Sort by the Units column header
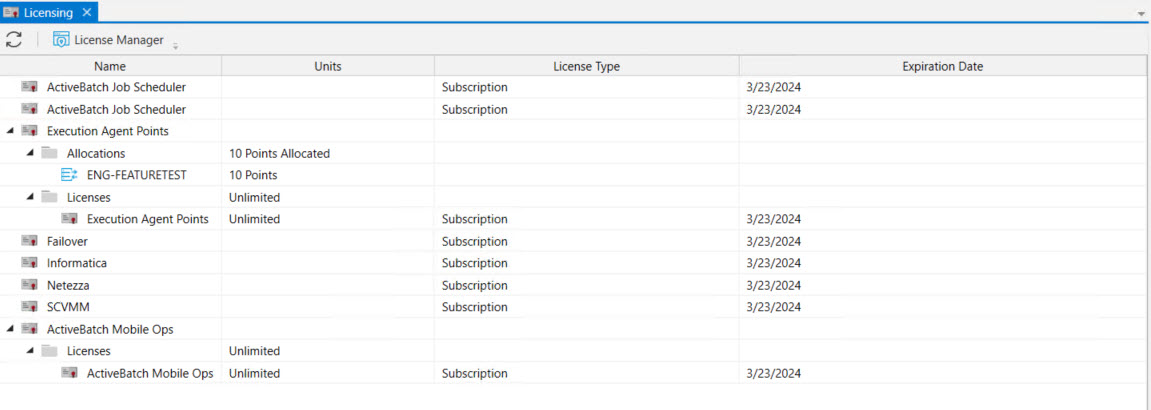Image resolution: width=1151 pixels, height=410 pixels. click(327, 66)
